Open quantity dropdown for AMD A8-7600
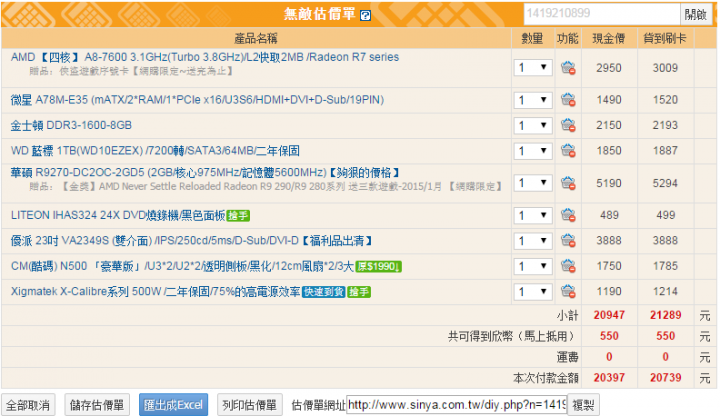 point(533,68)
